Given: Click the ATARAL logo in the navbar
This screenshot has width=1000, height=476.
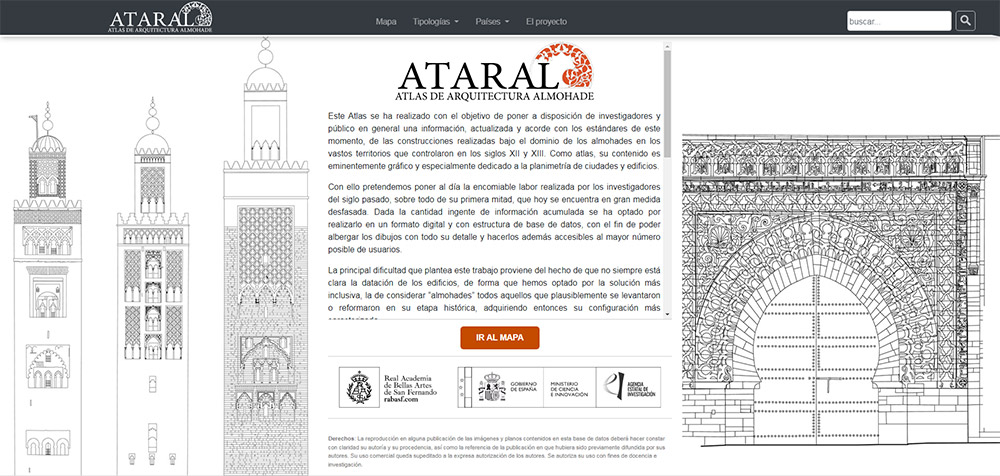Looking at the screenshot, I should pos(161,17).
